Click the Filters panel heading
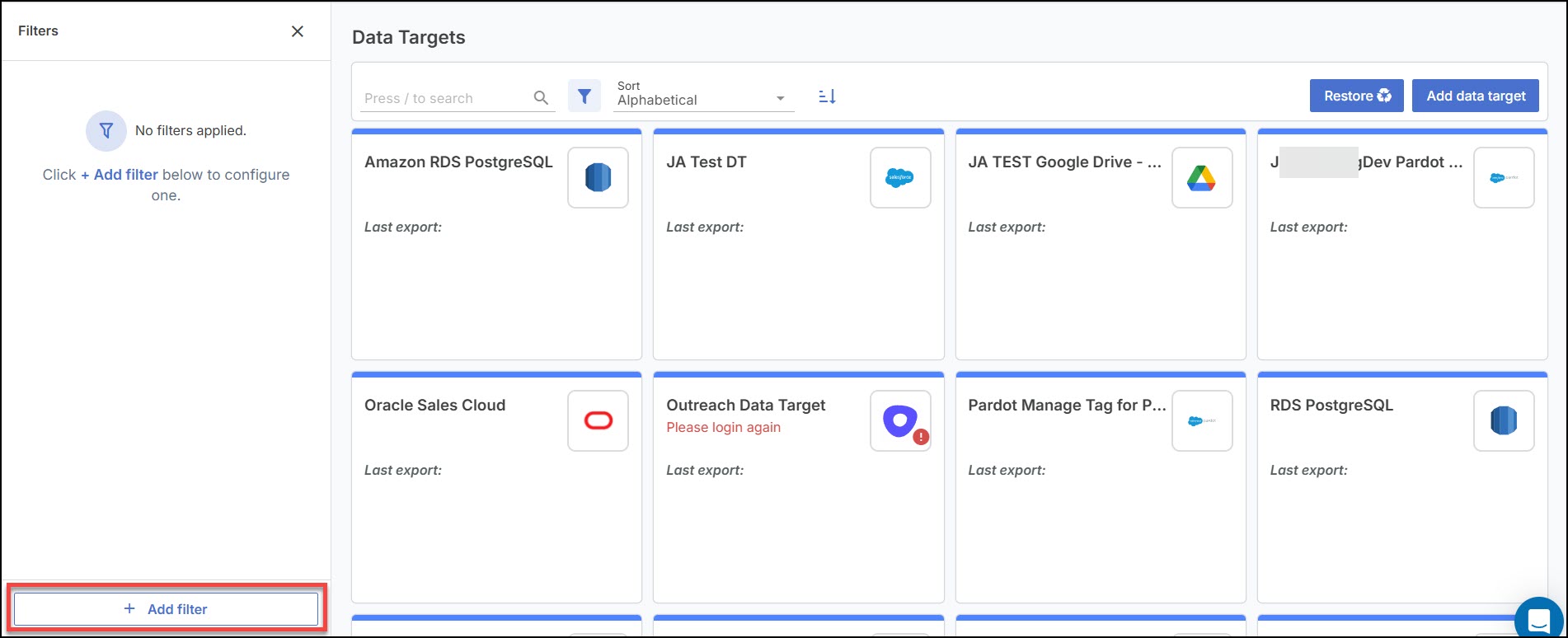Viewport: 1568px width, 638px height. pyautogui.click(x=38, y=31)
